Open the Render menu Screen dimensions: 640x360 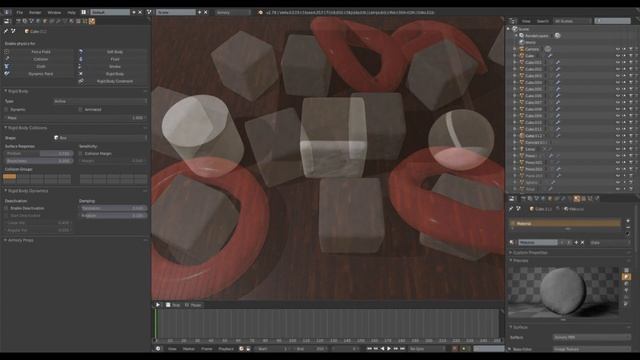[x=35, y=12]
